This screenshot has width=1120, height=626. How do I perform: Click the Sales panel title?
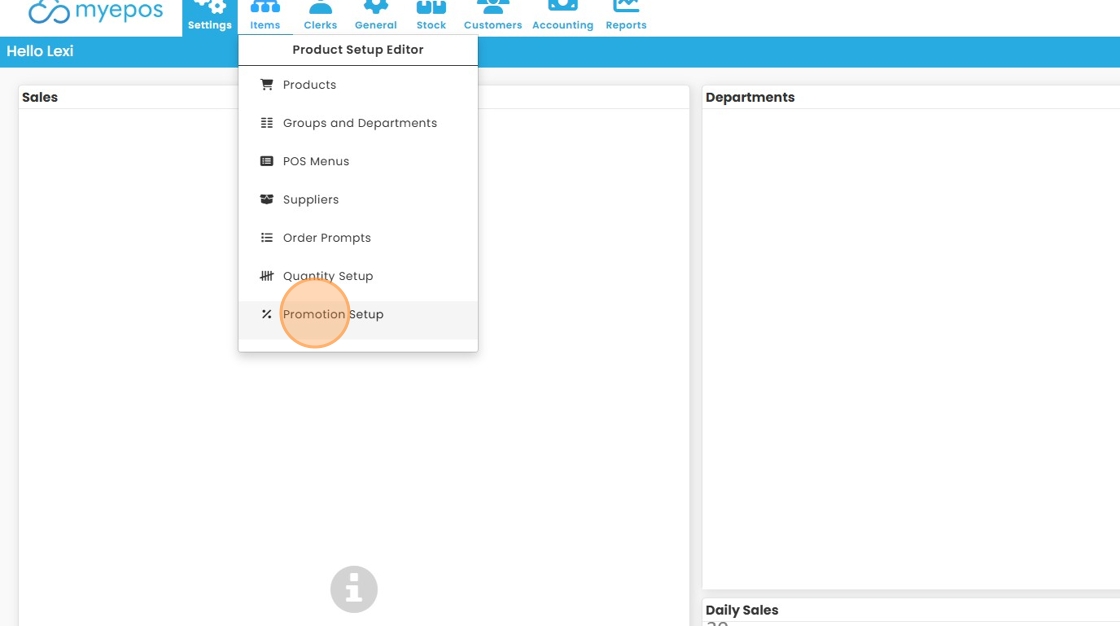point(39,97)
